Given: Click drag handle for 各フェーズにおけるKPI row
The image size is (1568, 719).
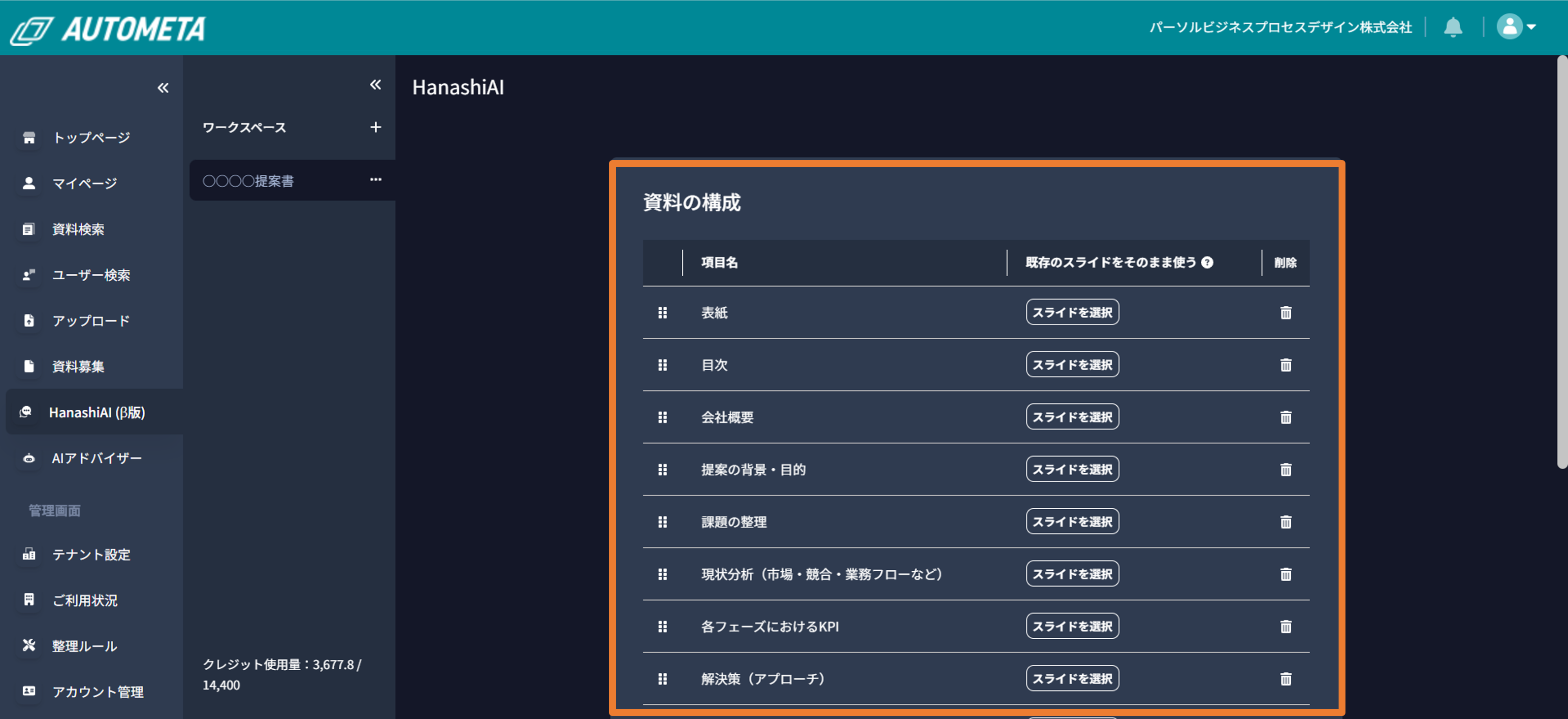Looking at the screenshot, I should [662, 626].
